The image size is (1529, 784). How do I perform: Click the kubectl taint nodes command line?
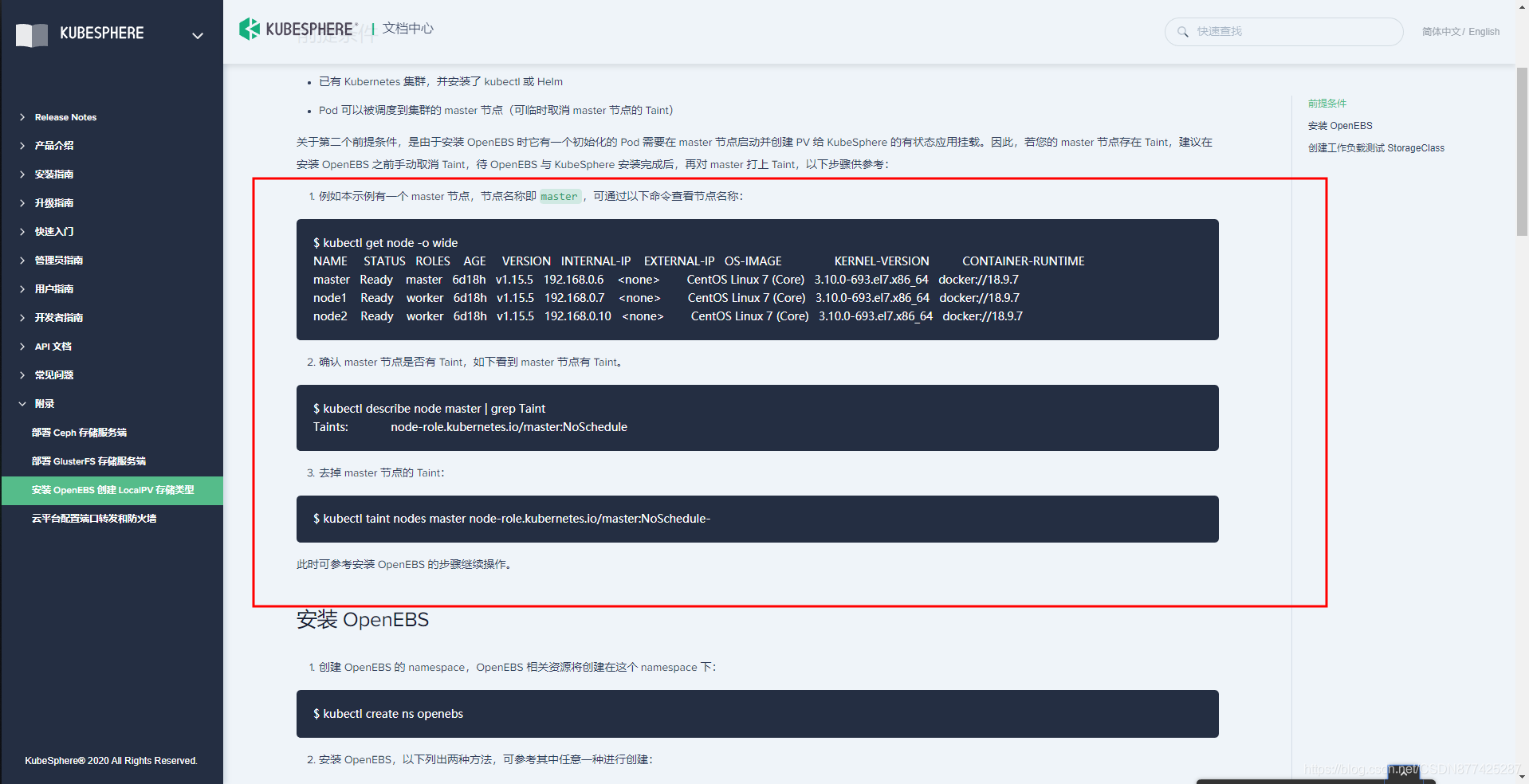(512, 519)
